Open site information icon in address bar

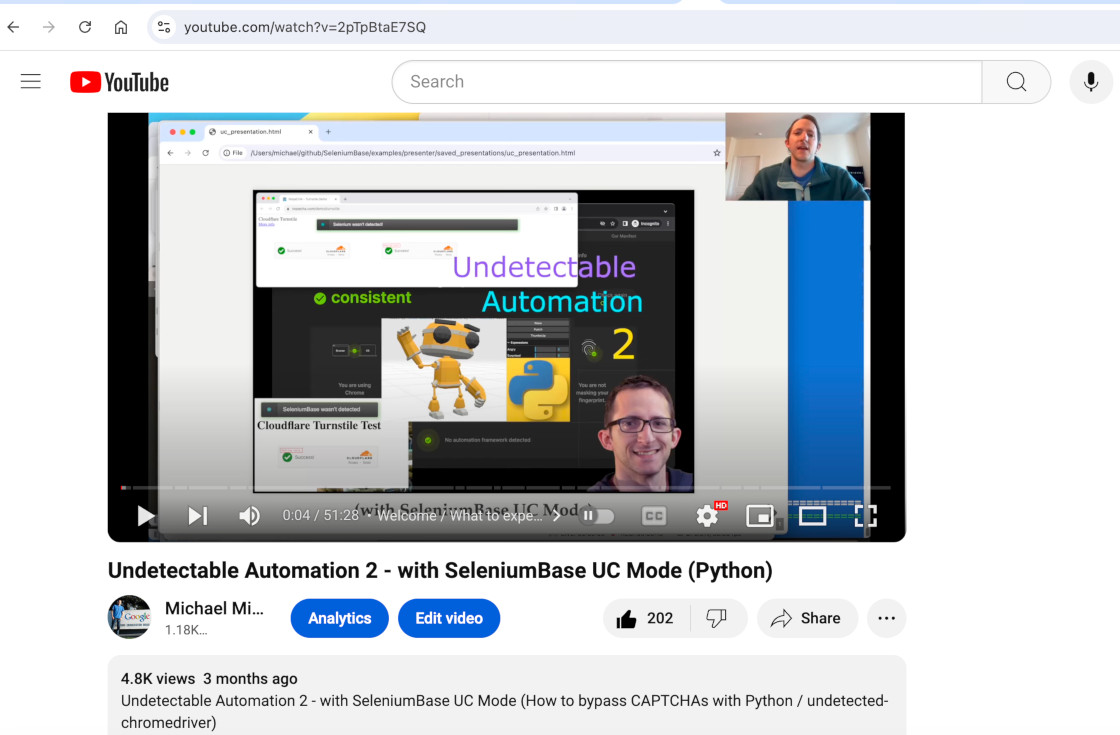(x=164, y=27)
